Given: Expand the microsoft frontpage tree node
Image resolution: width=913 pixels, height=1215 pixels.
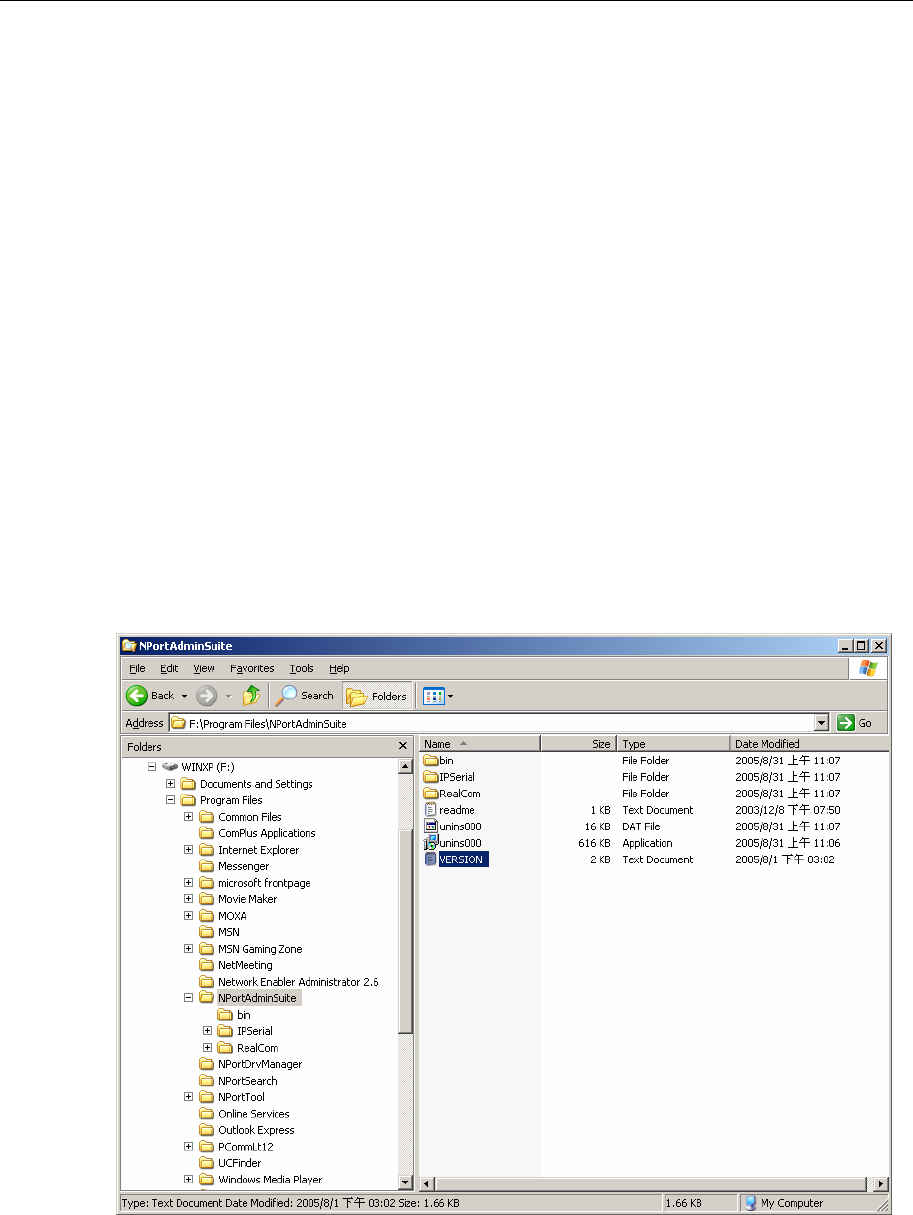Looking at the screenshot, I should point(189,883).
